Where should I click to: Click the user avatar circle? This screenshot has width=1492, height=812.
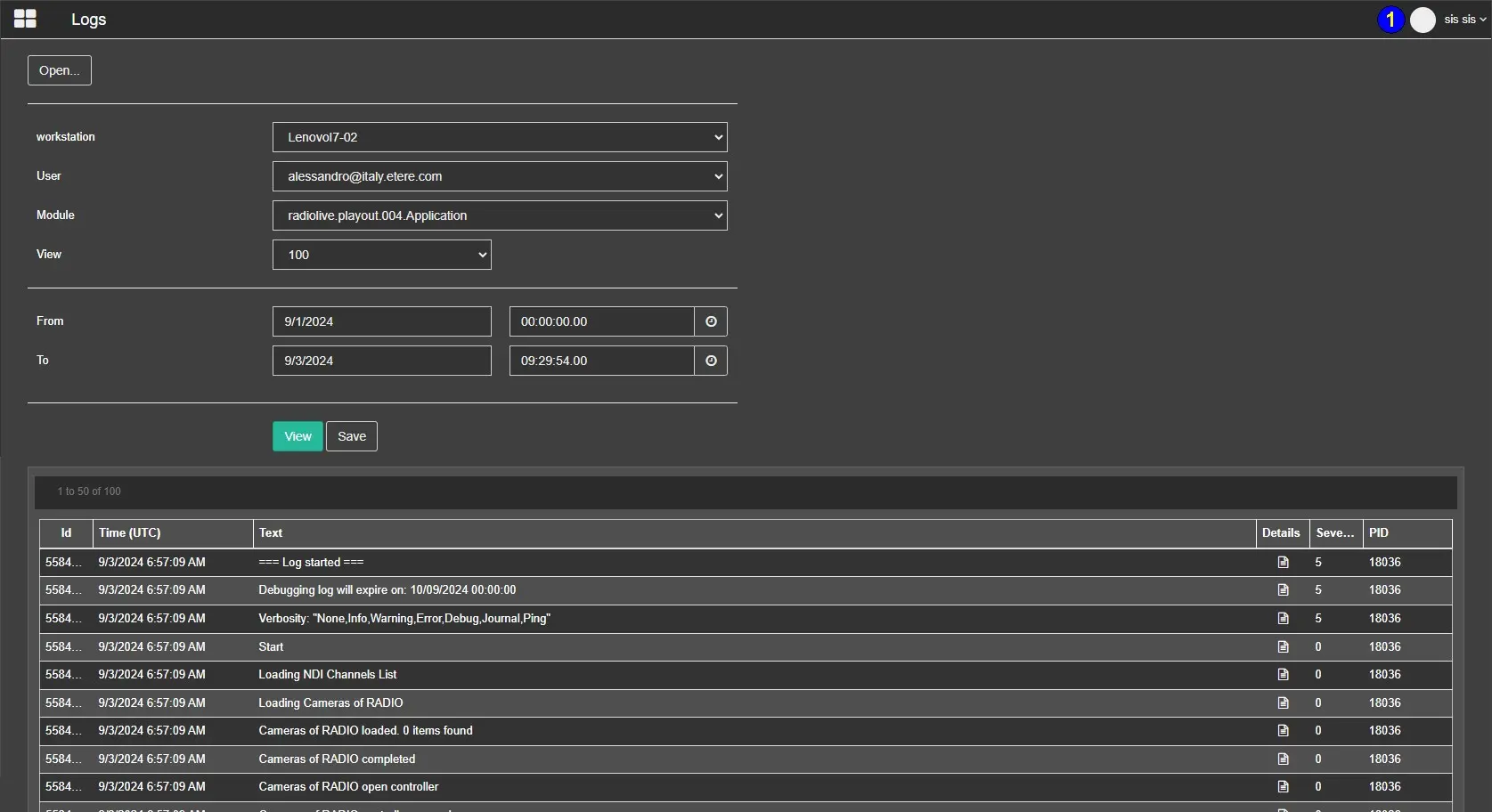tap(1423, 20)
